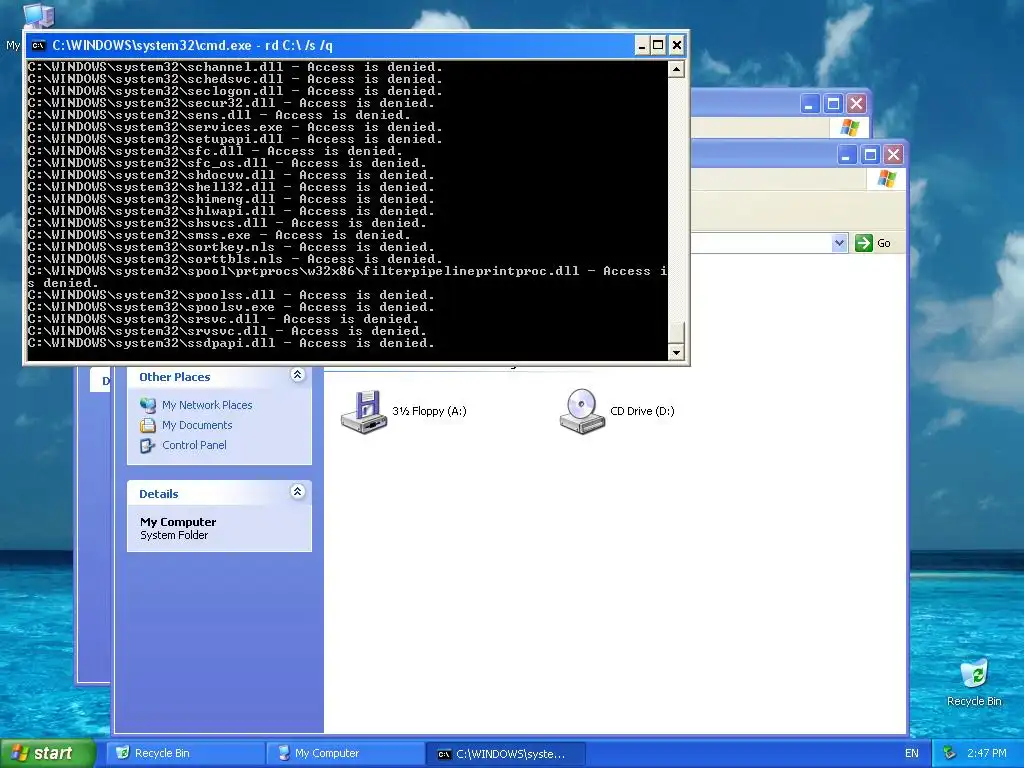1024x768 pixels.
Task: Switch to My Computer taskbar button
Action: click(x=346, y=753)
